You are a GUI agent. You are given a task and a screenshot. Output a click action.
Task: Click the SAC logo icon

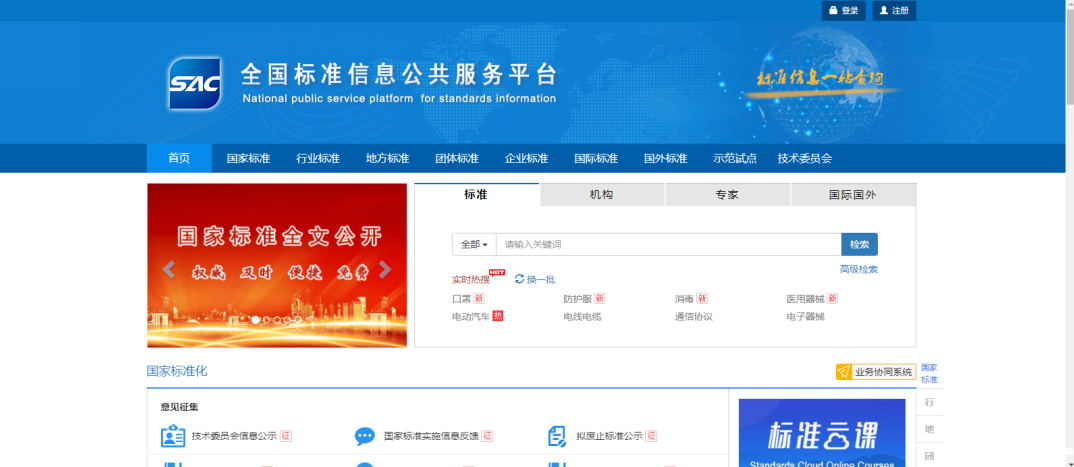click(x=194, y=83)
